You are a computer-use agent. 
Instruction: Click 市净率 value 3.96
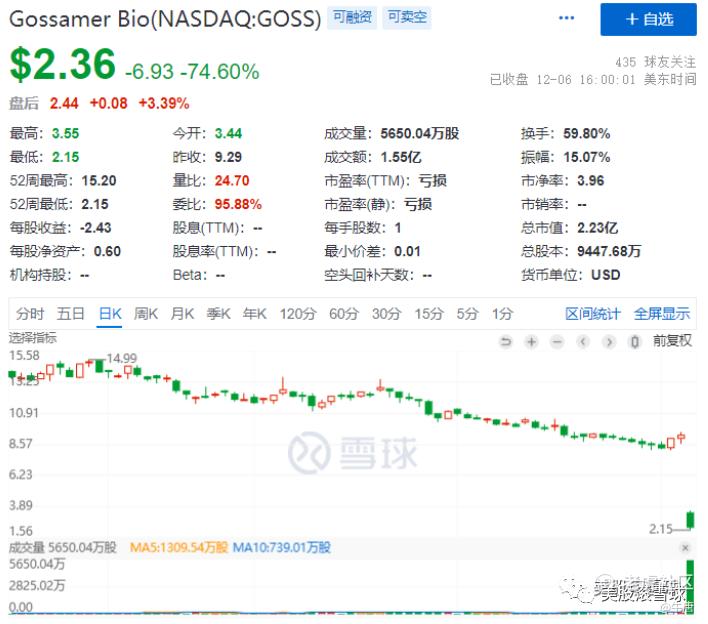pyautogui.click(x=590, y=181)
